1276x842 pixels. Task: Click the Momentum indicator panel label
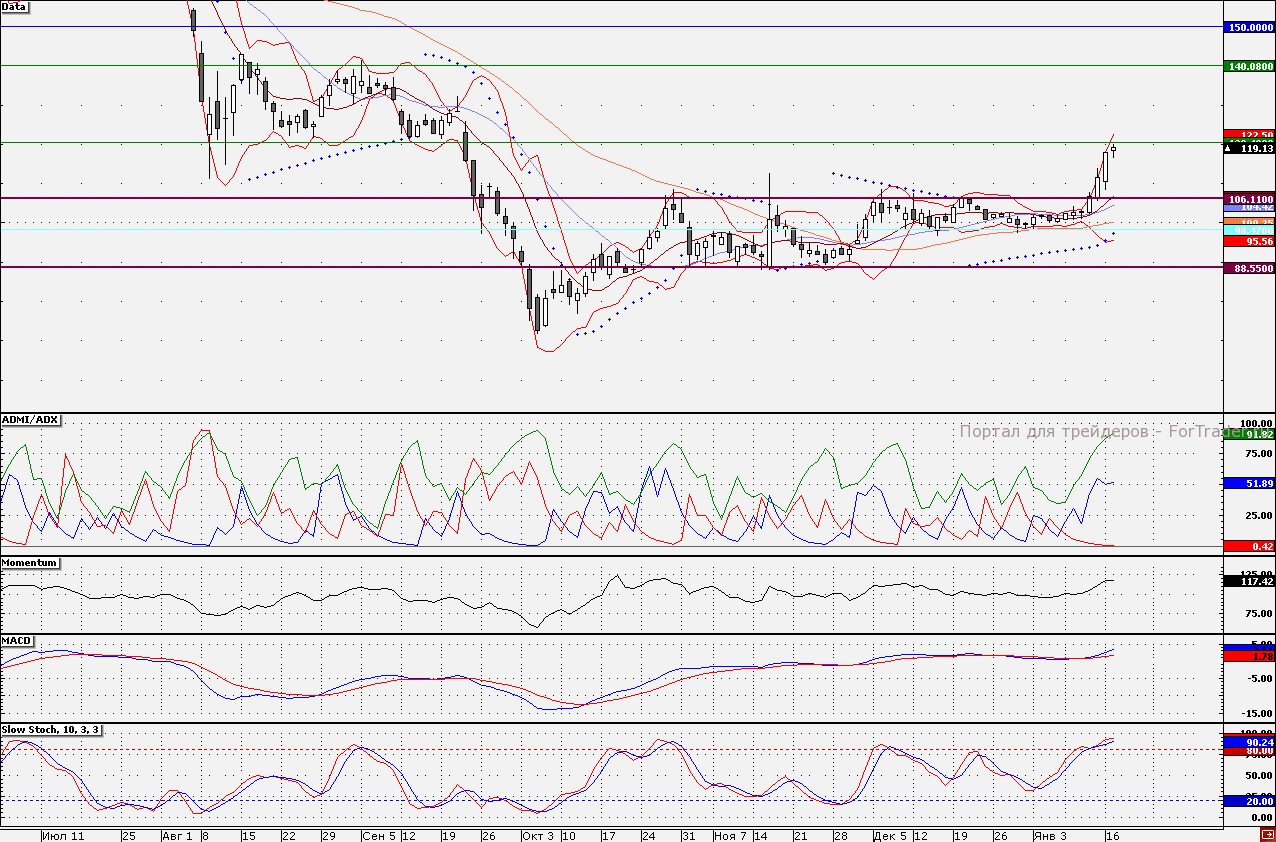29,563
